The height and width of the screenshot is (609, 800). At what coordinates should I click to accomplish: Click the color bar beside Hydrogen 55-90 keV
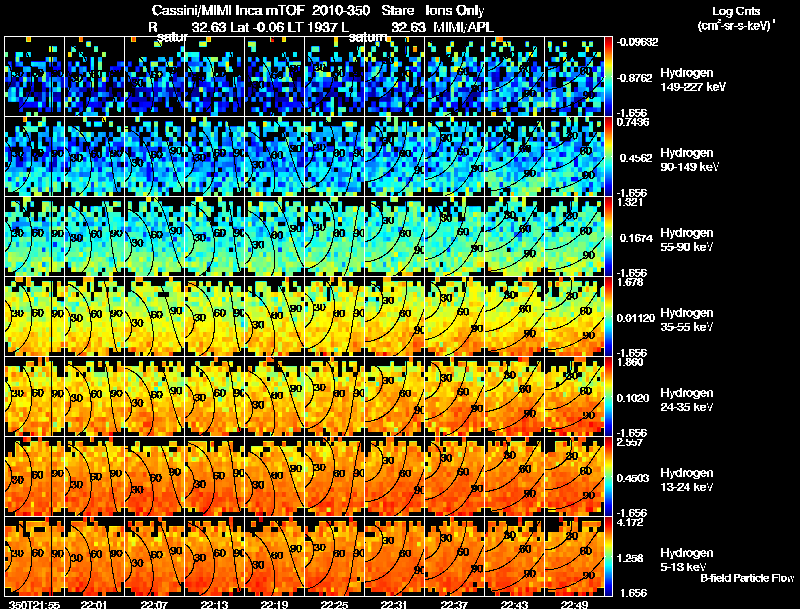point(608,237)
